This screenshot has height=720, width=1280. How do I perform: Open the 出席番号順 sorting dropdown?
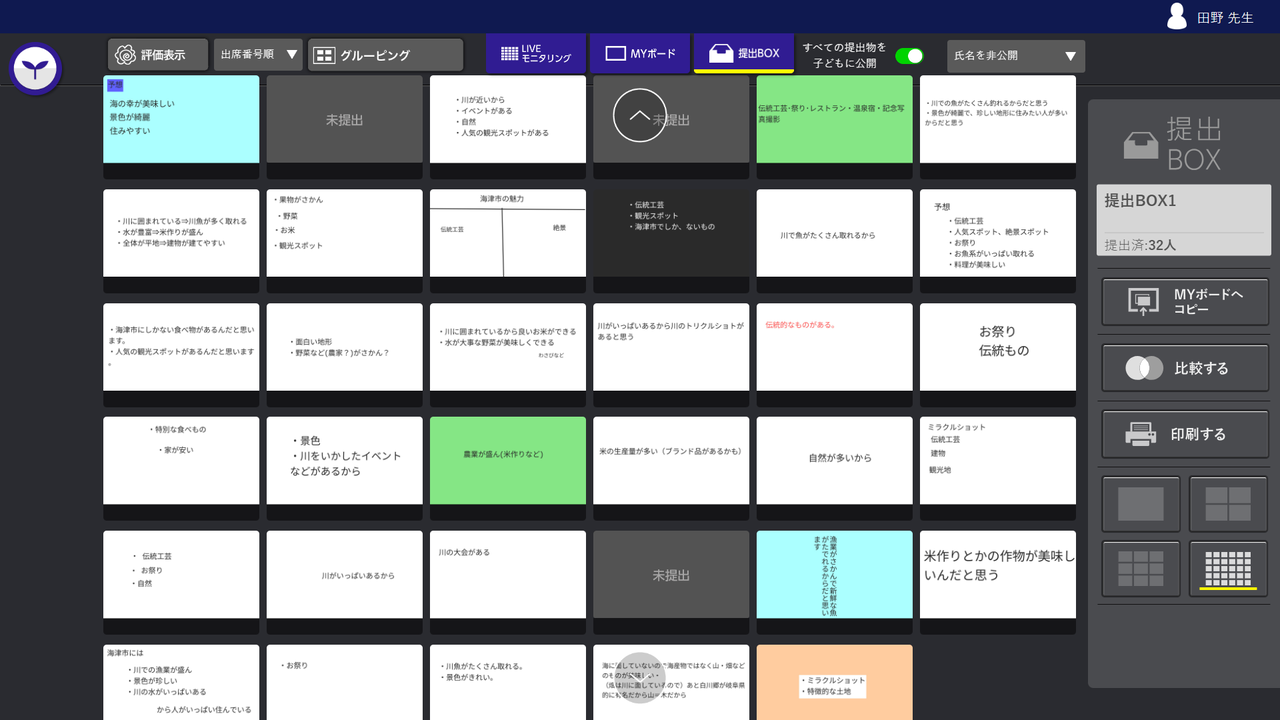tap(255, 55)
